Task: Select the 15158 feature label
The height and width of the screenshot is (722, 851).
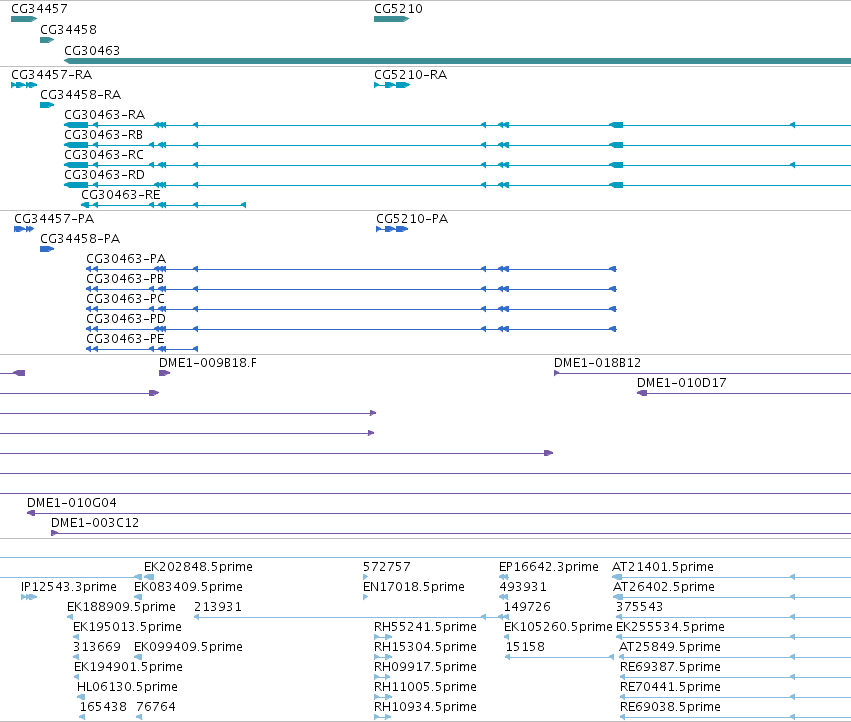Action: coord(525,647)
